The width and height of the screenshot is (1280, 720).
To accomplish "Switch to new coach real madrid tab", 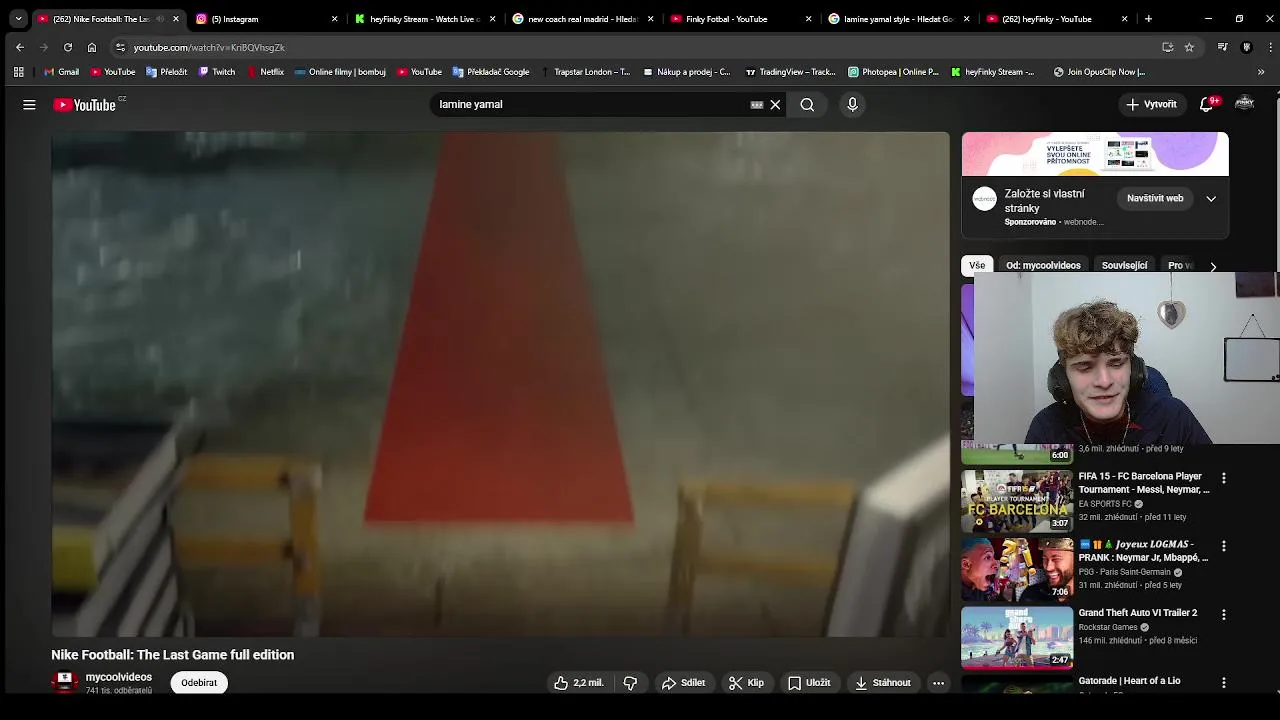I will [x=583, y=19].
